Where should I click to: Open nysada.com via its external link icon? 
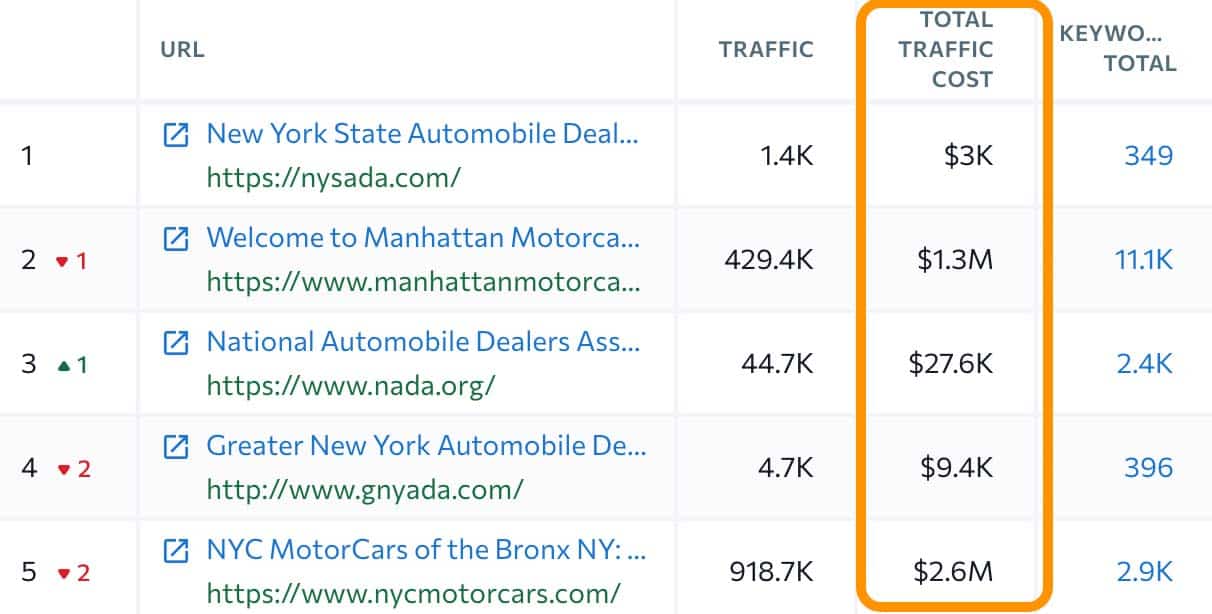pos(177,133)
